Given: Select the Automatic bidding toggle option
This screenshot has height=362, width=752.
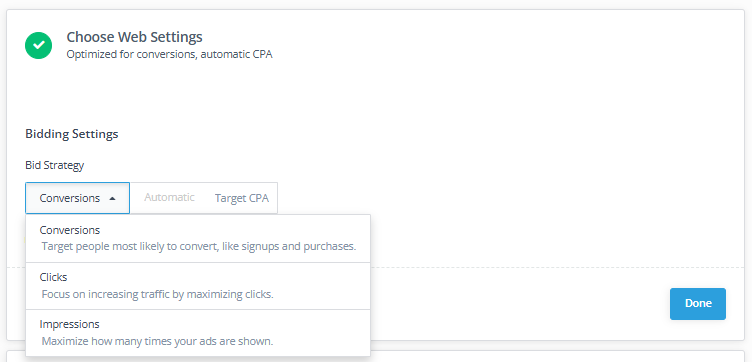Looking at the screenshot, I should point(169,198).
